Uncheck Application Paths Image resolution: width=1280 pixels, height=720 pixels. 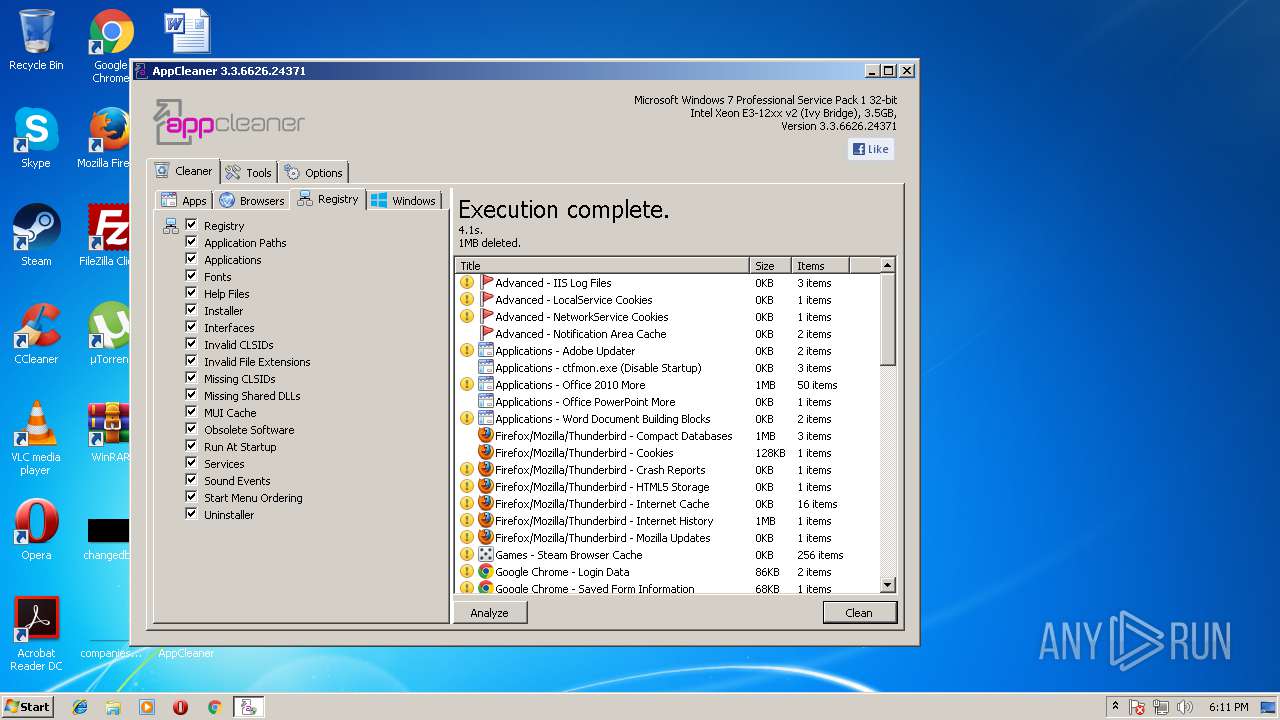coord(191,242)
